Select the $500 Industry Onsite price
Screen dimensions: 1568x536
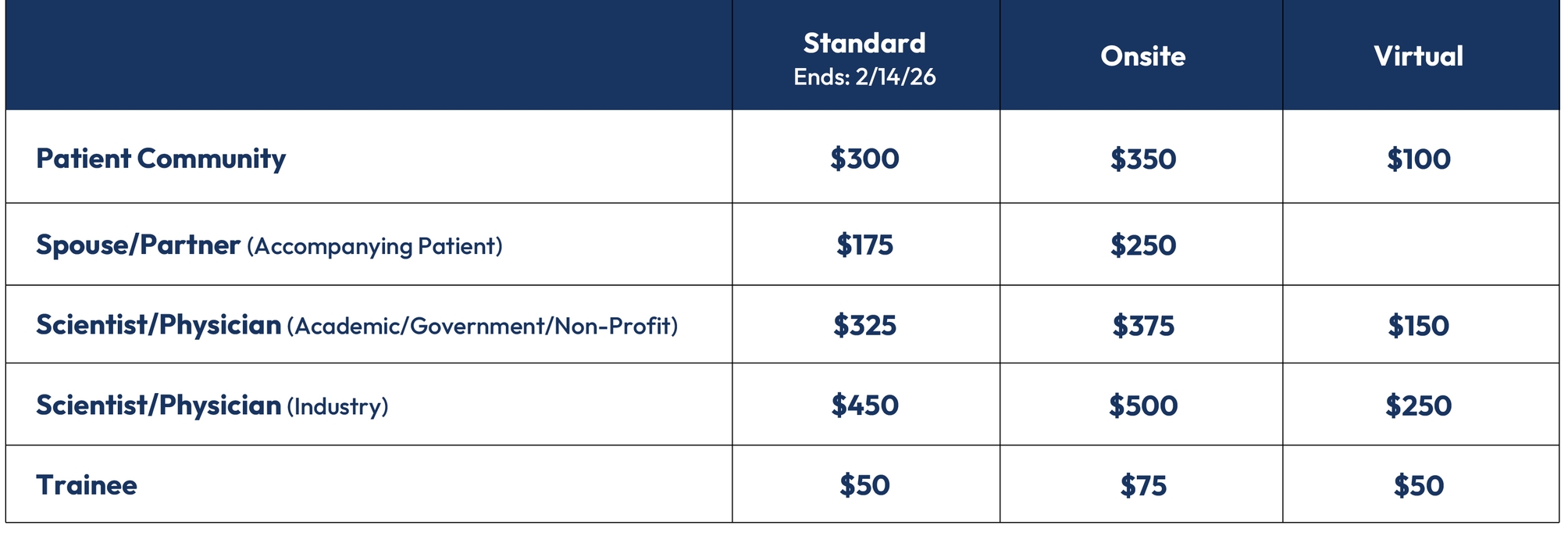pyautogui.click(x=1142, y=406)
